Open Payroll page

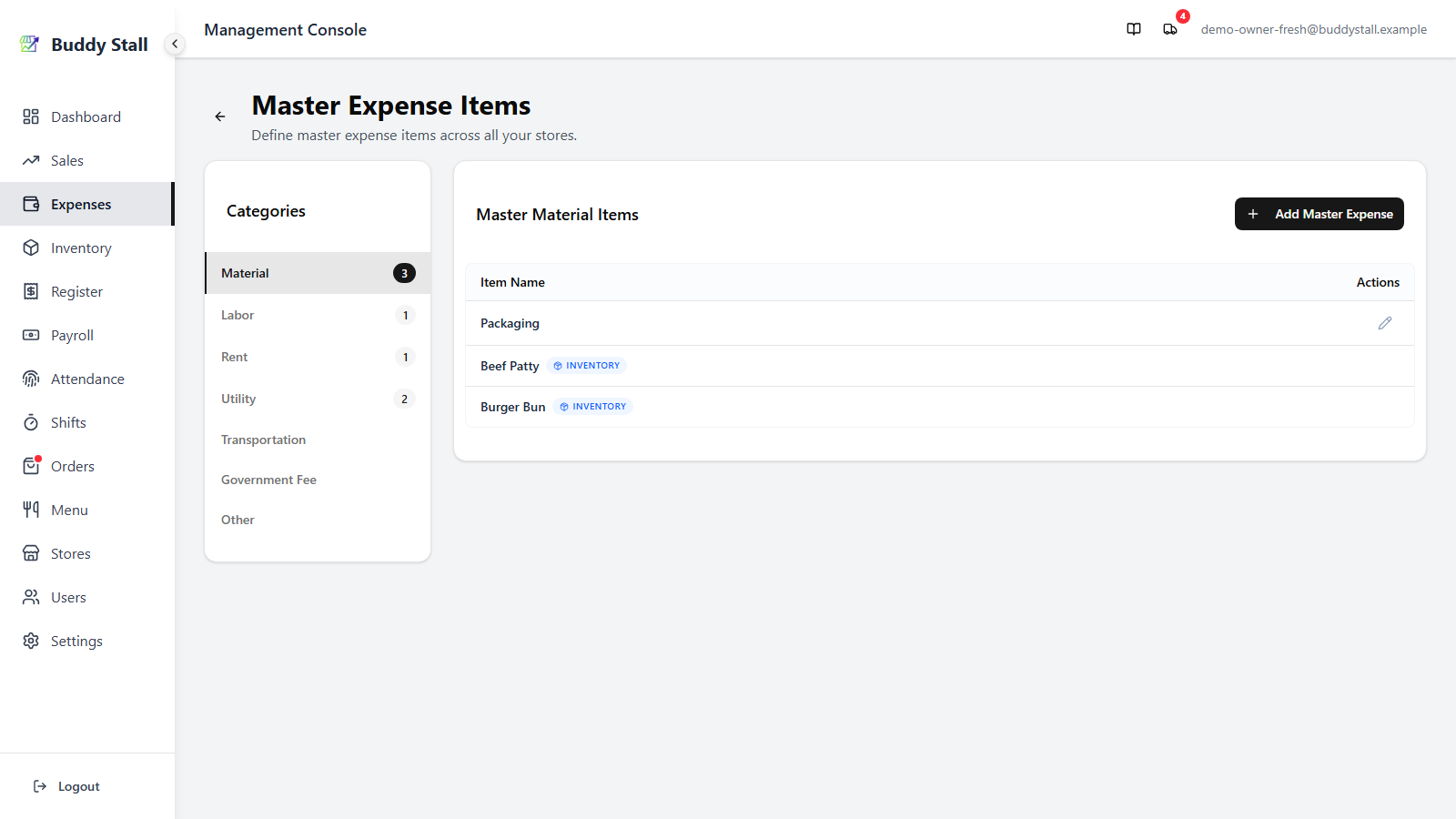tap(72, 336)
